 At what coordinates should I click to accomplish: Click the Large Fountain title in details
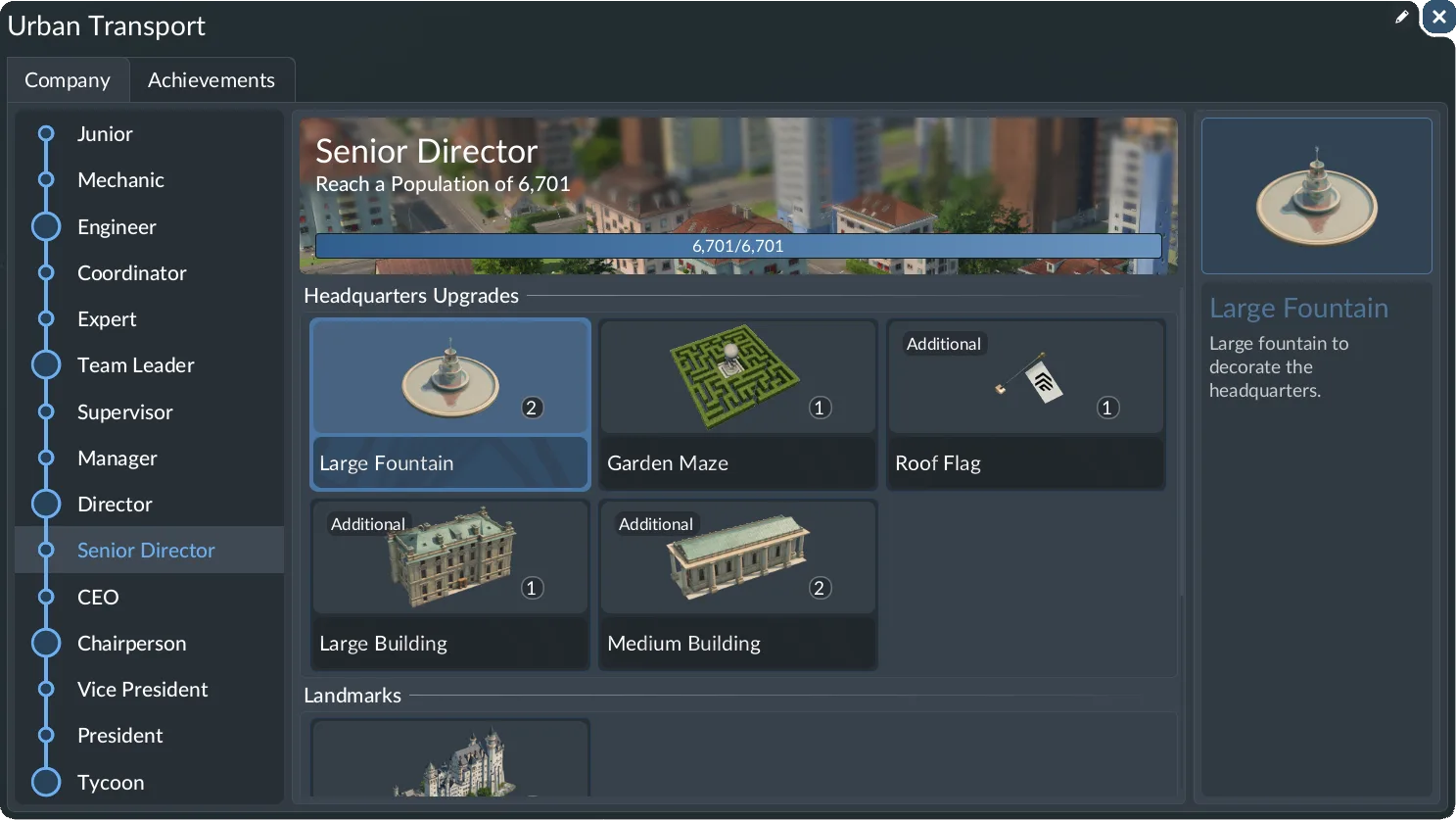pyautogui.click(x=1299, y=309)
